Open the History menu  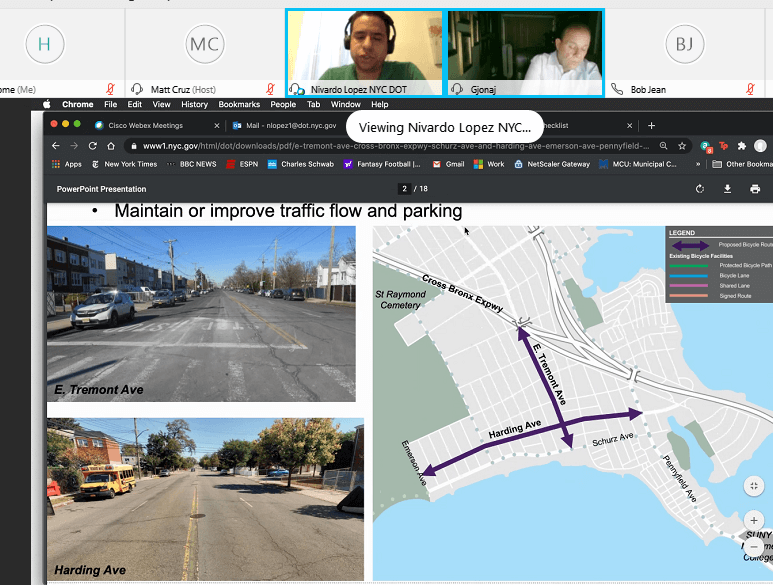(194, 104)
